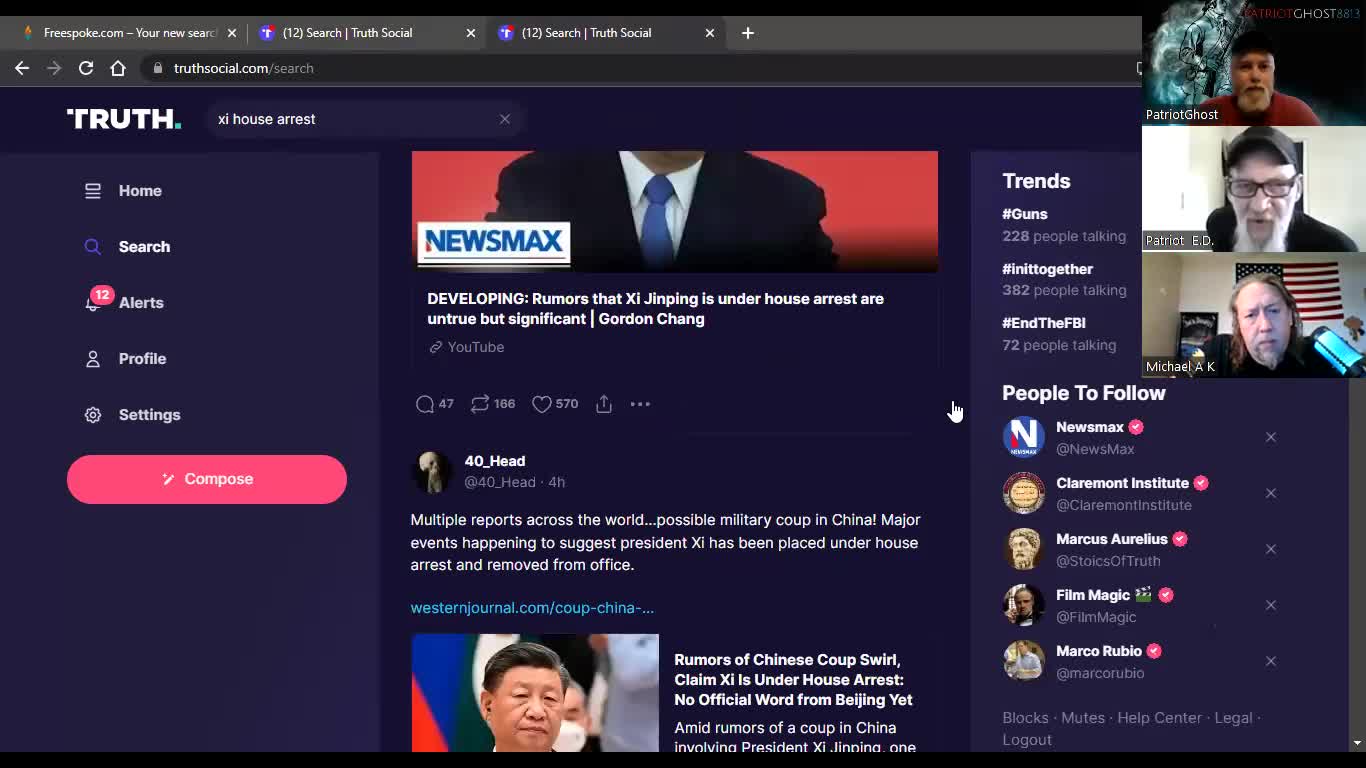The image size is (1366, 768).
Task: Open the Marcus Aurelius suggested account
Action: coord(1112,539)
